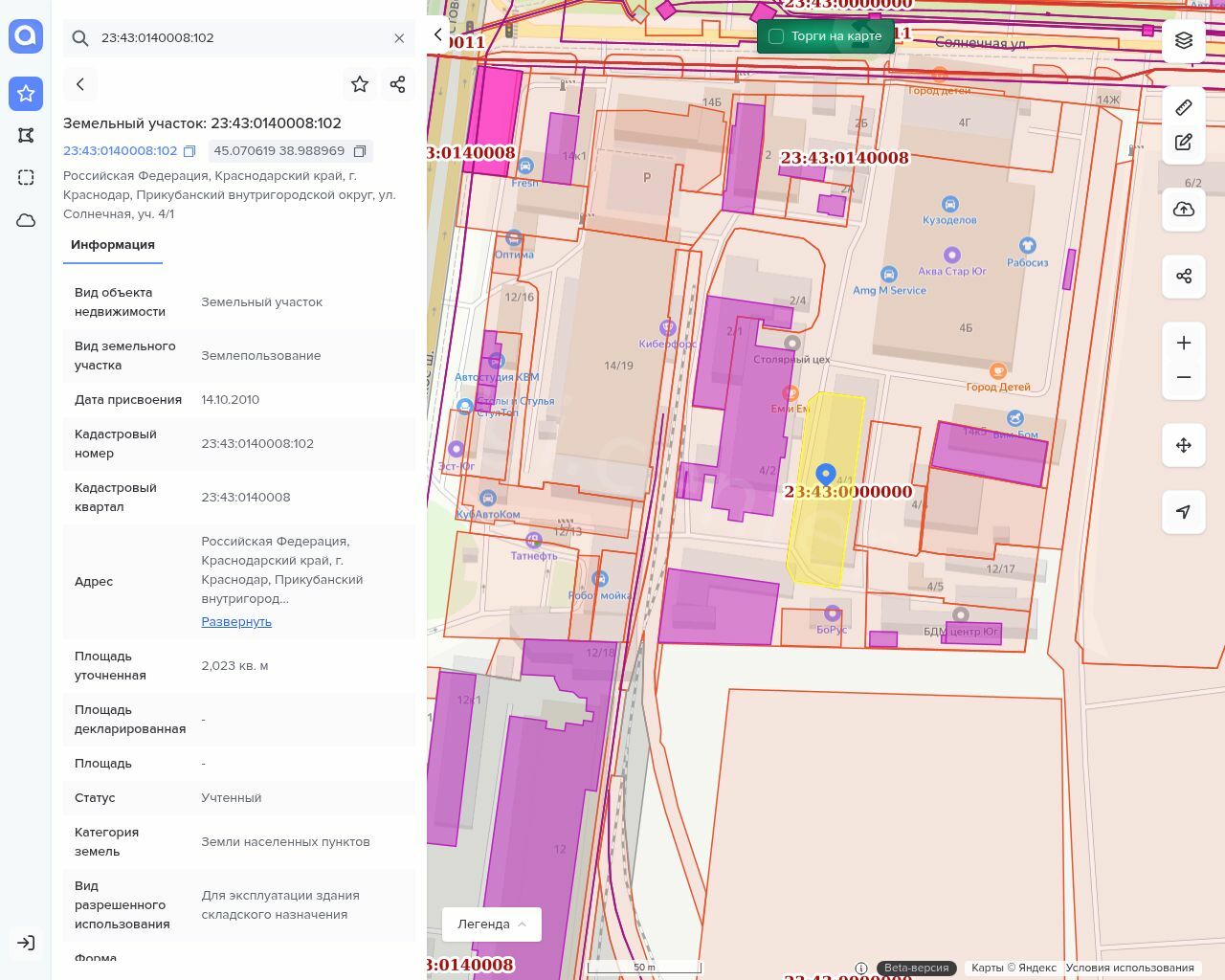Open favorites section in left sidebar
1225x980 pixels.
point(26,93)
